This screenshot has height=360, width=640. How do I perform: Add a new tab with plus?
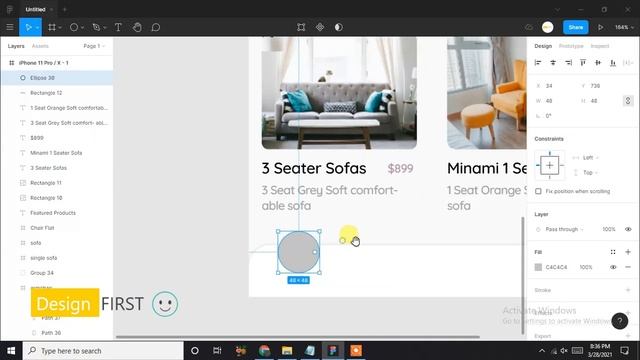point(64,9)
